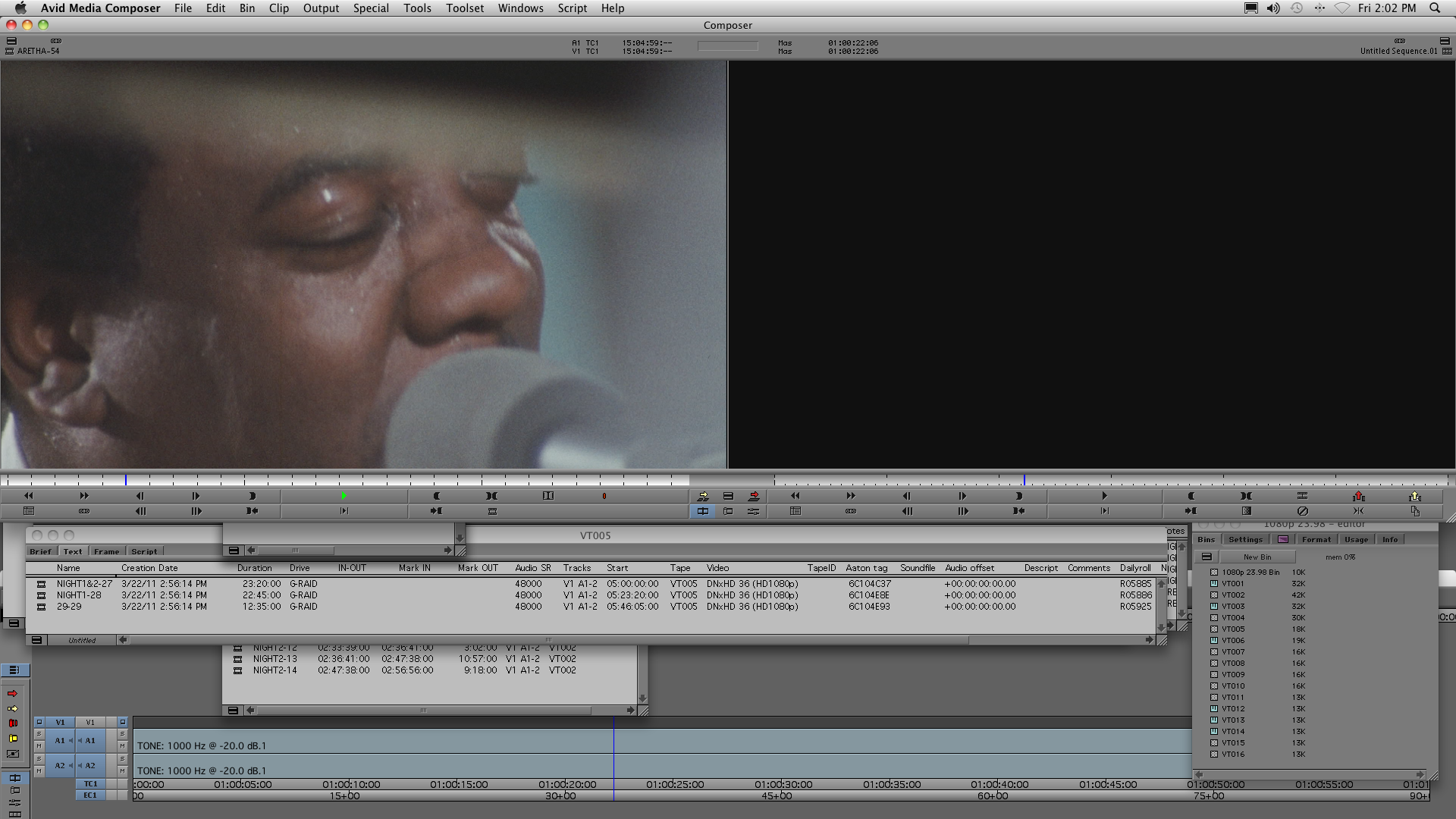
Task: Open the Fast Menu in the project bins panel
Action: point(1207,557)
